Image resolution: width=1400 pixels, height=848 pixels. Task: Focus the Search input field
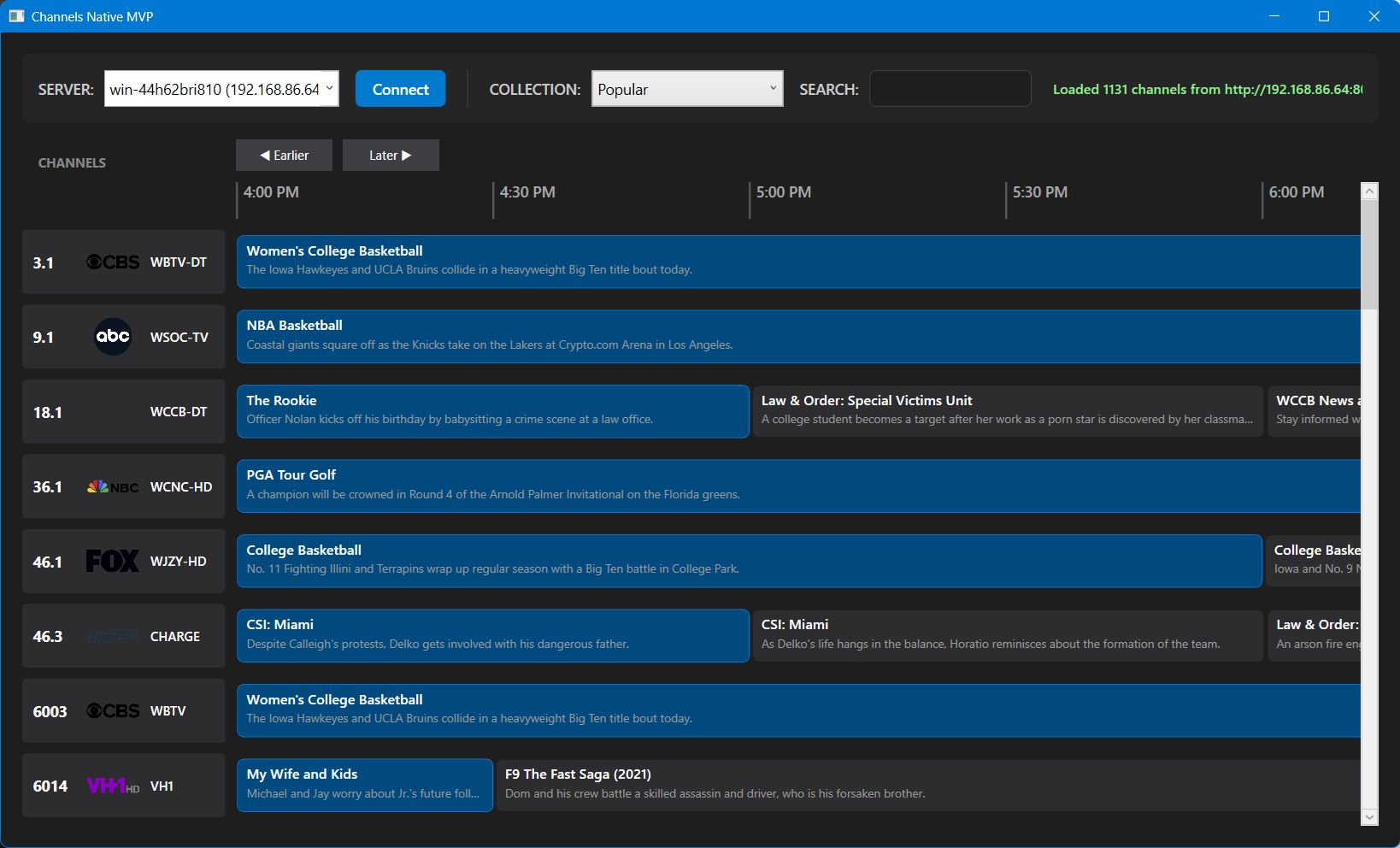tap(950, 89)
